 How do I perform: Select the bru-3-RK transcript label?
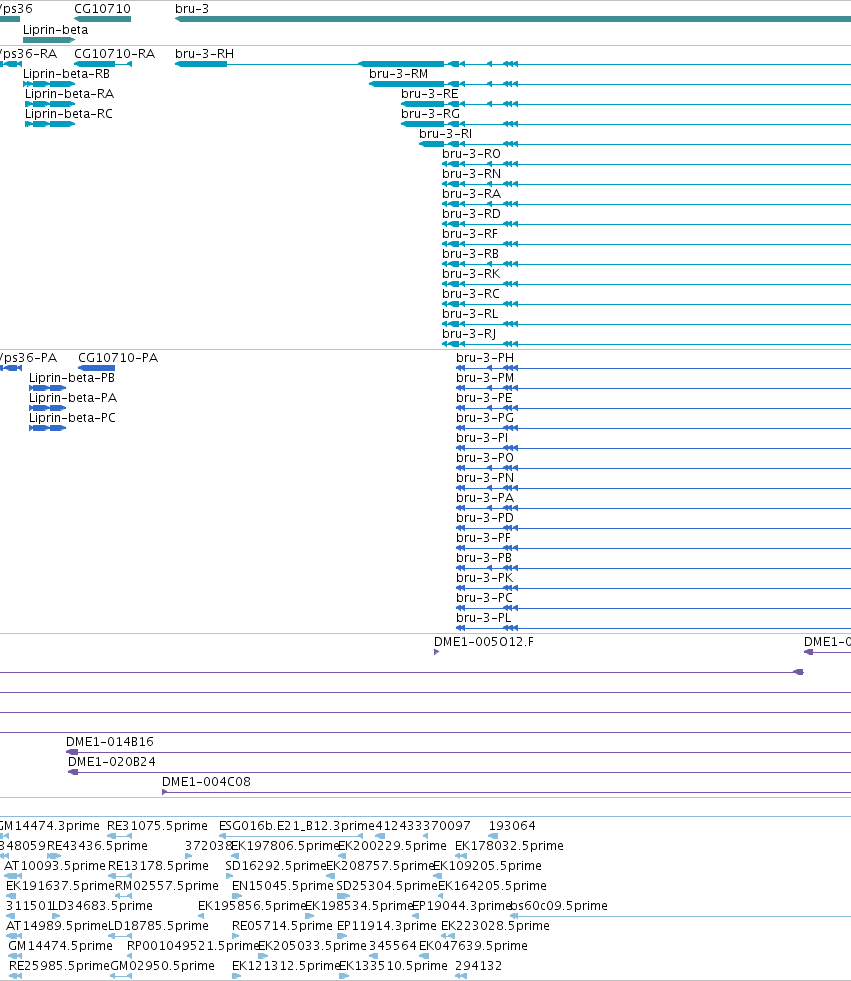[471, 274]
